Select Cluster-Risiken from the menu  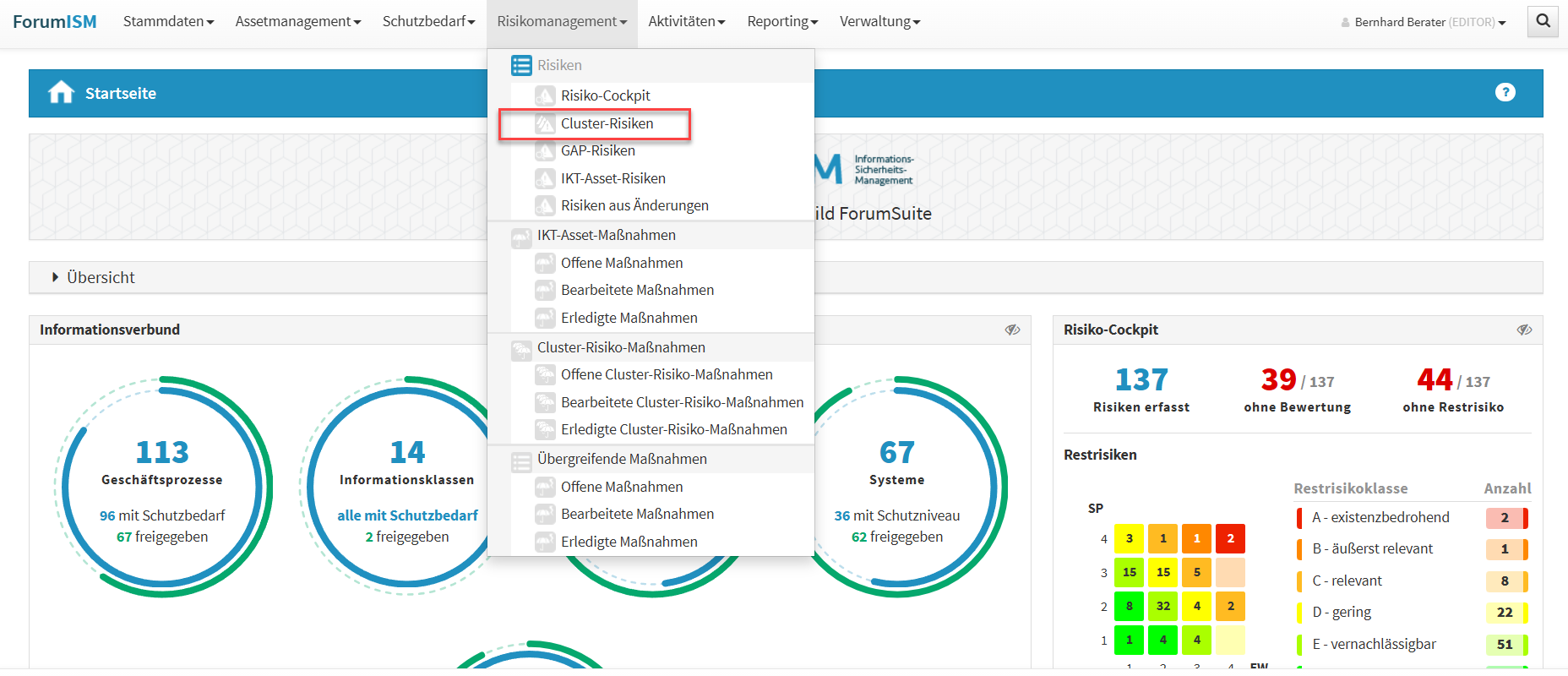point(607,123)
